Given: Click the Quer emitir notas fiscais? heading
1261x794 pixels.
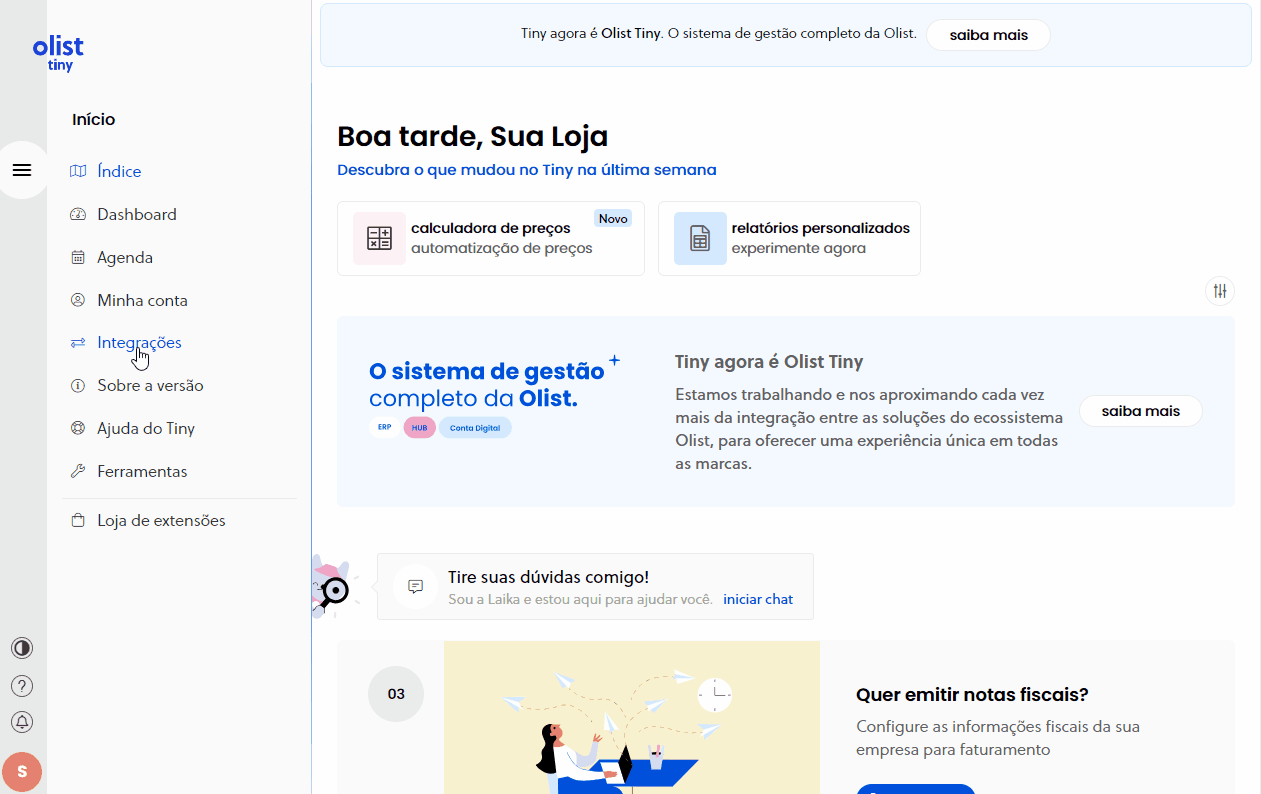Looking at the screenshot, I should tap(972, 694).
